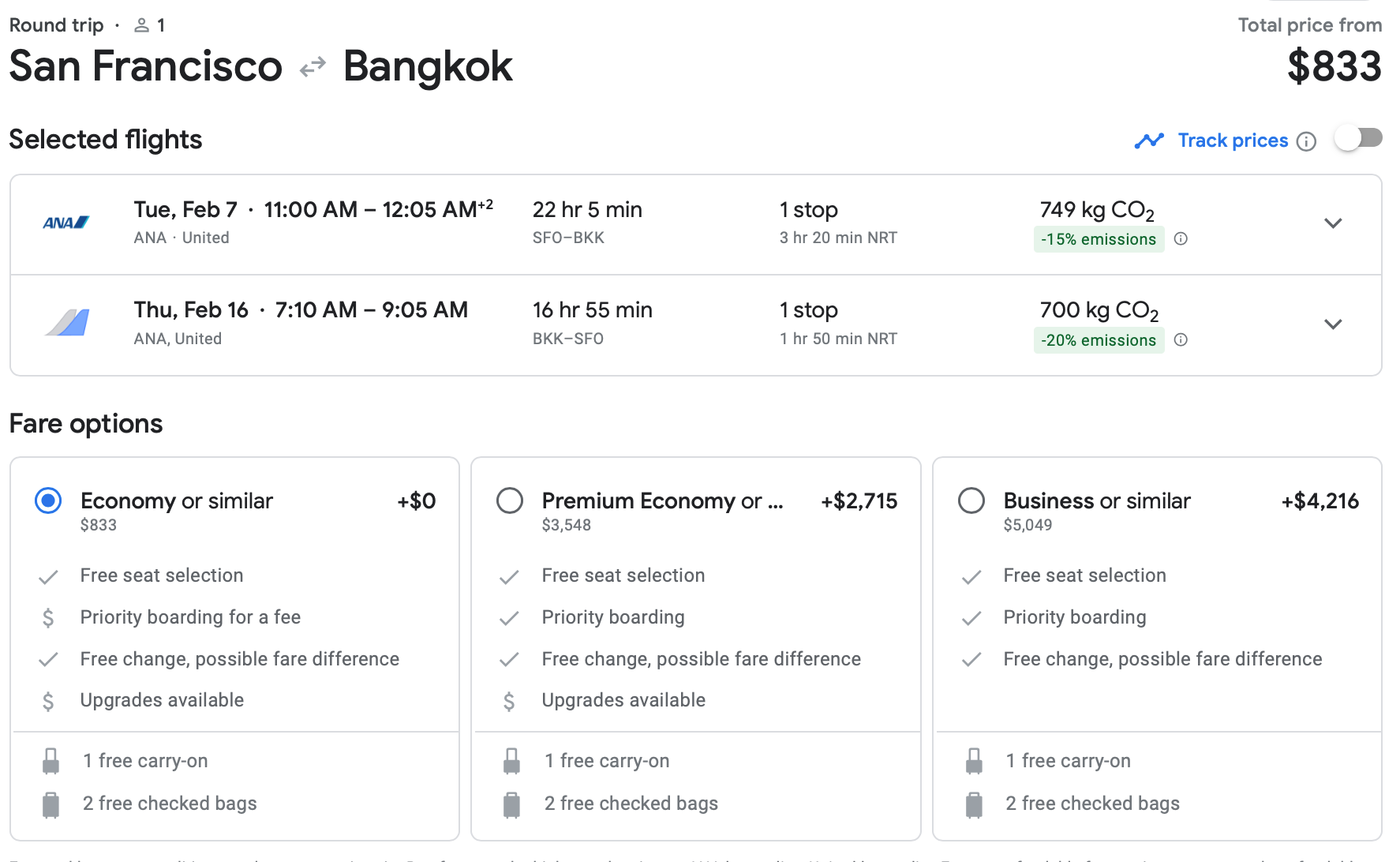Click the -15% emissions badge
The height and width of the screenshot is (862, 1400).
pos(1098,239)
